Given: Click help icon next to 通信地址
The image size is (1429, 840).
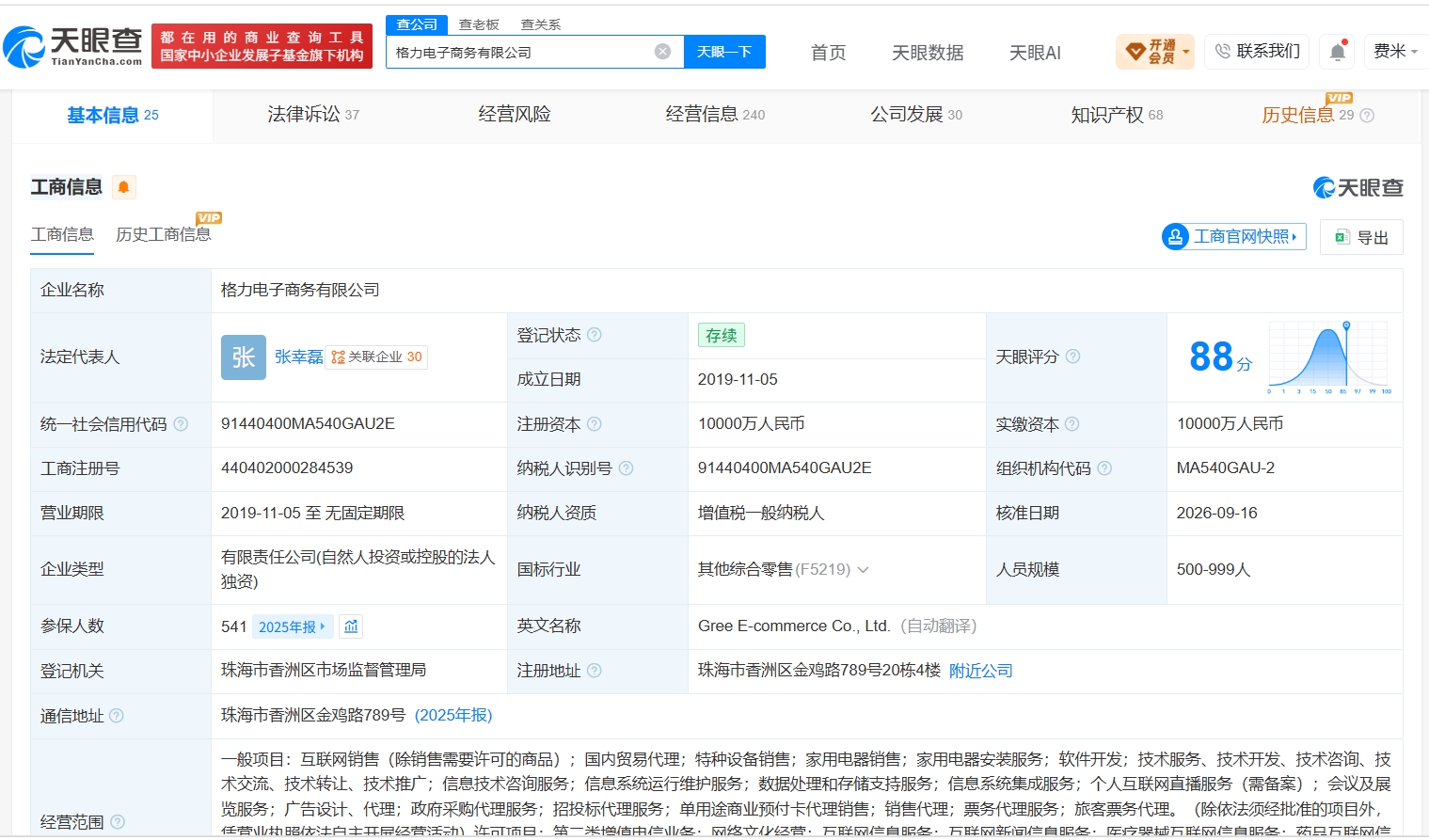Looking at the screenshot, I should pos(117,716).
